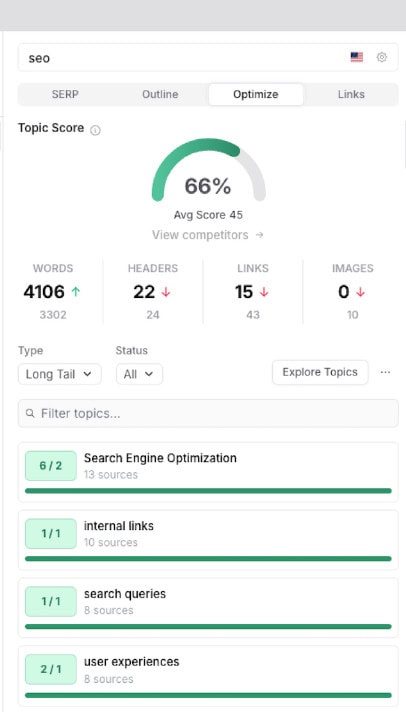Focus the Filter topics search field

tap(208, 413)
